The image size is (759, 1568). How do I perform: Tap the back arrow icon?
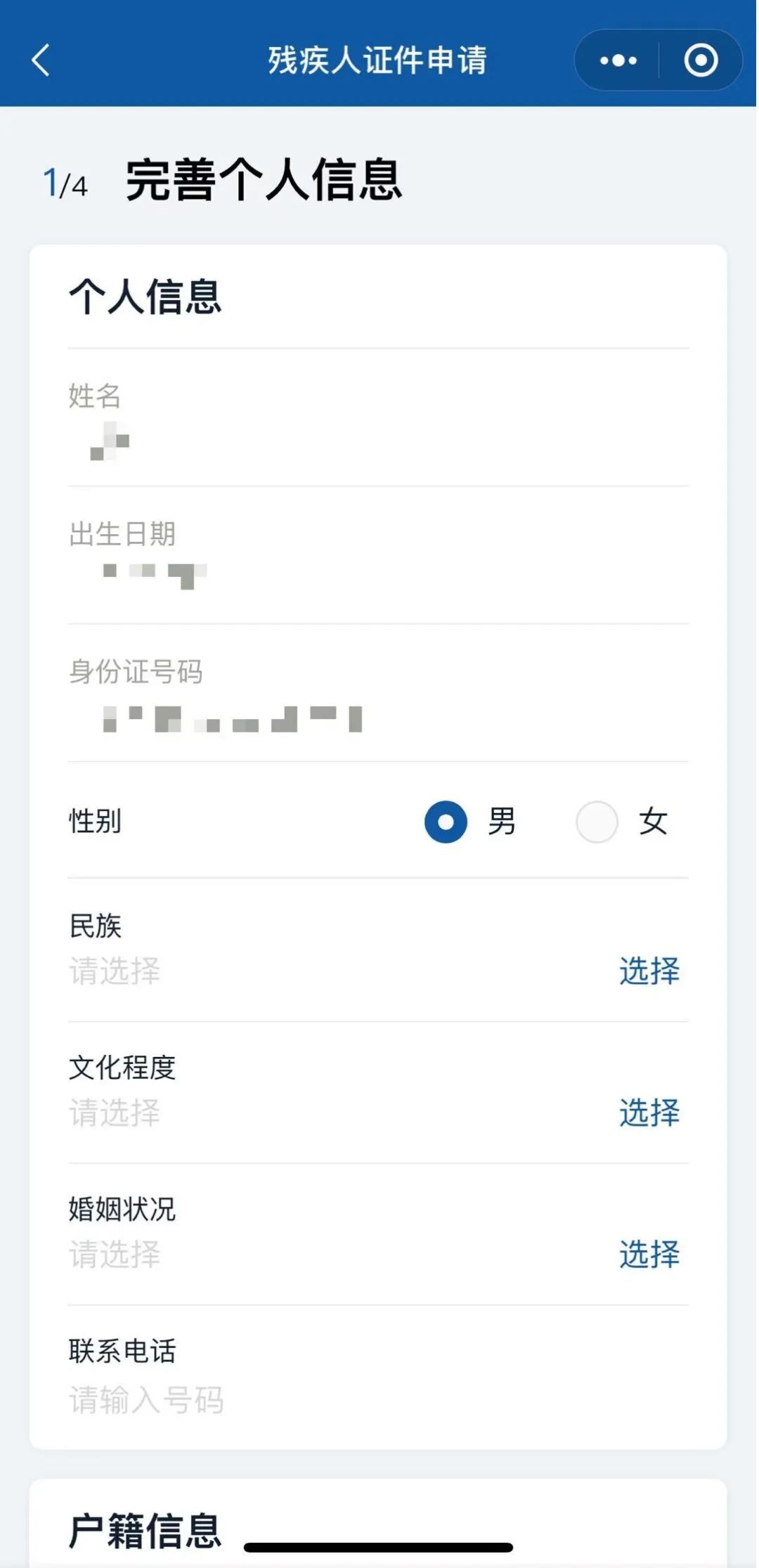point(41,60)
